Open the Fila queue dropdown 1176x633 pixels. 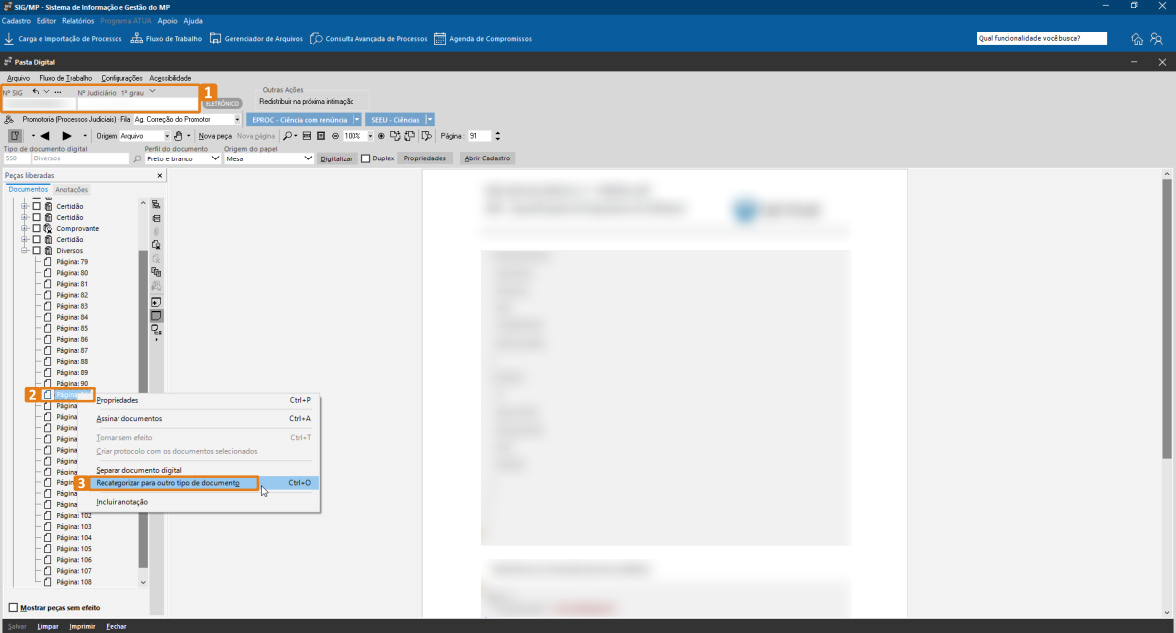click(187, 119)
